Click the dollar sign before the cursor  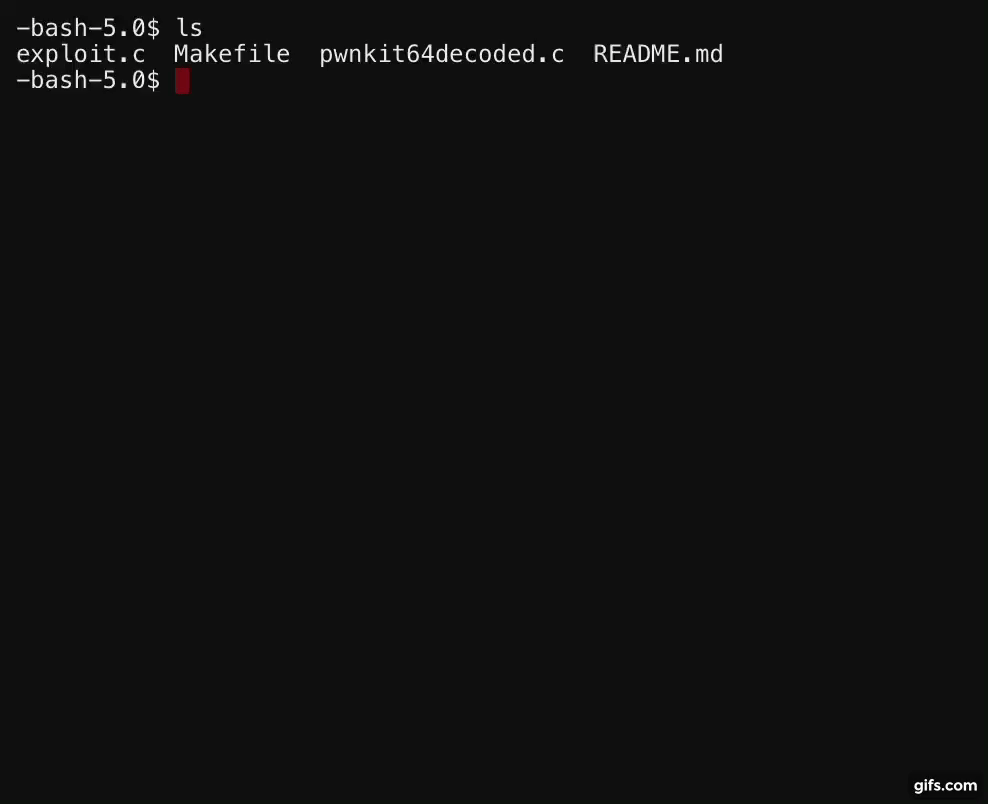point(153,80)
